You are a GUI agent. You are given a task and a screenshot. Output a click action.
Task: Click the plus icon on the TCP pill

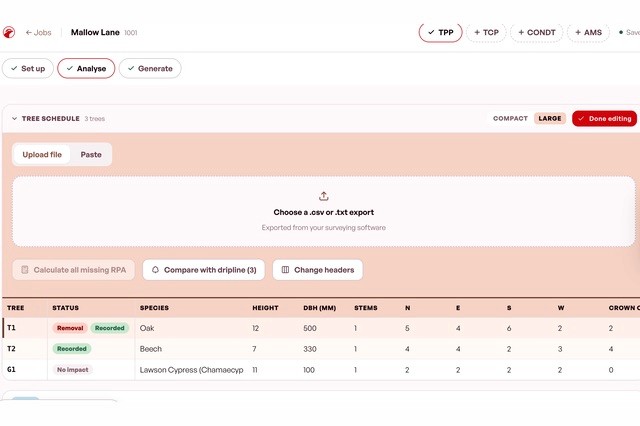[x=477, y=32]
